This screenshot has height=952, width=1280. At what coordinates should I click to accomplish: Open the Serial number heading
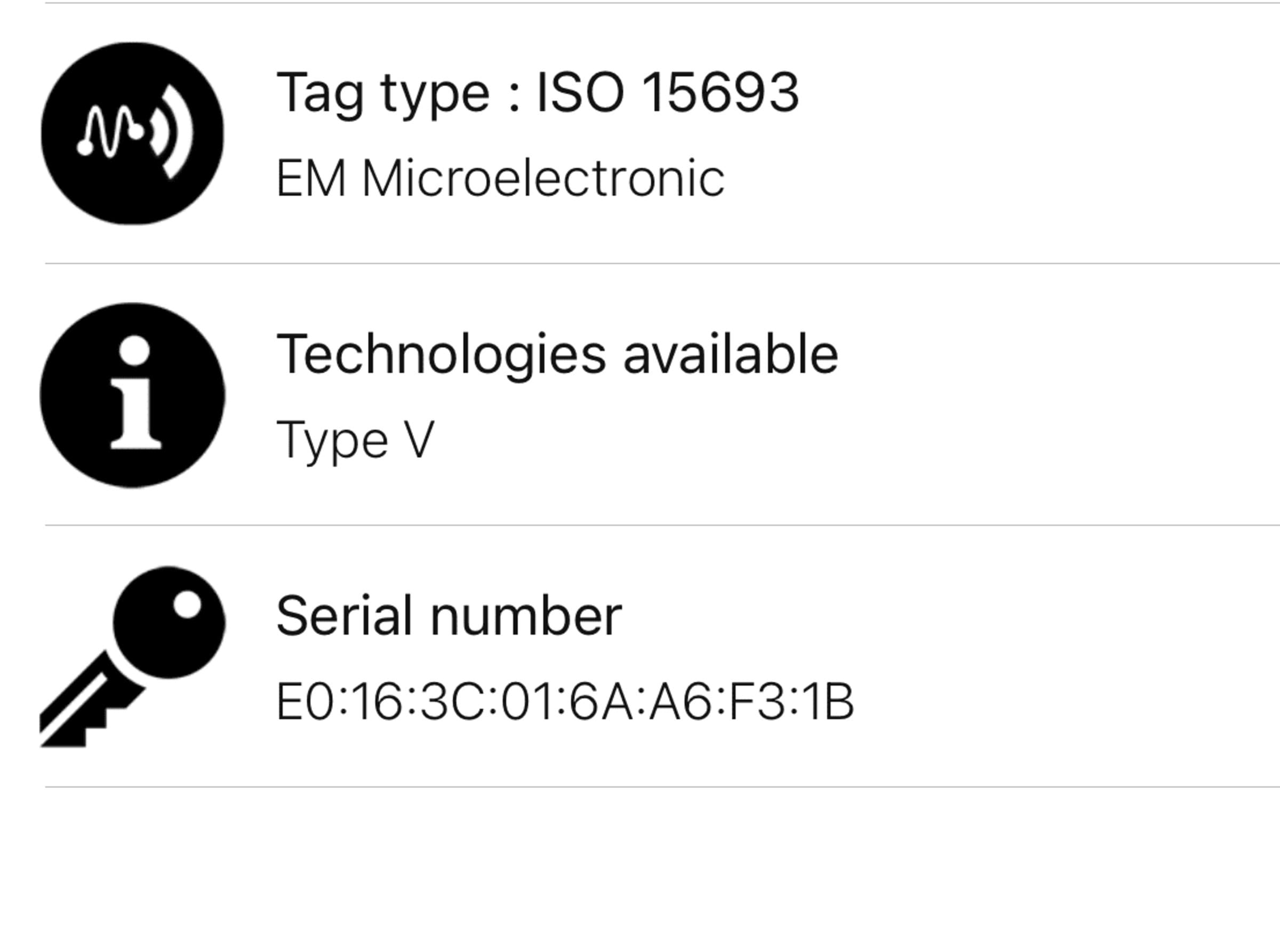449,616
